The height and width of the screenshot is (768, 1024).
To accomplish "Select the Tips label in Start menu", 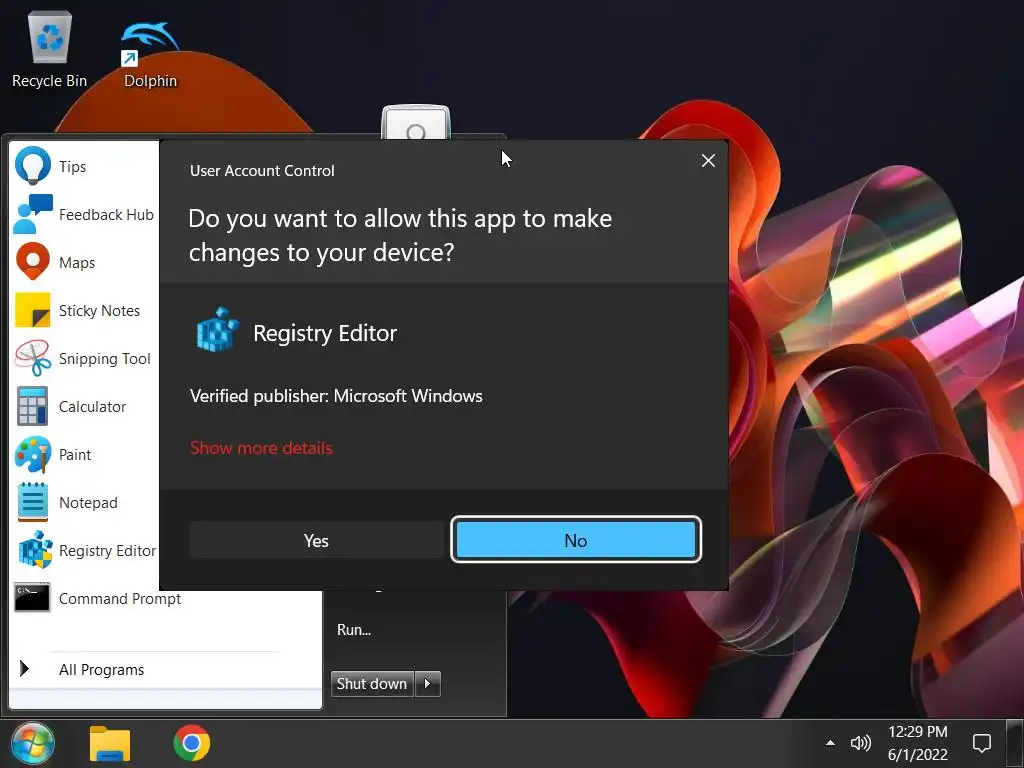I will tap(72, 167).
